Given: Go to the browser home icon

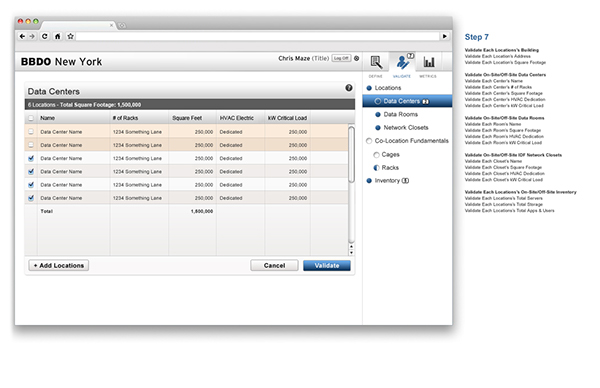Looking at the screenshot, I should 57,36.
